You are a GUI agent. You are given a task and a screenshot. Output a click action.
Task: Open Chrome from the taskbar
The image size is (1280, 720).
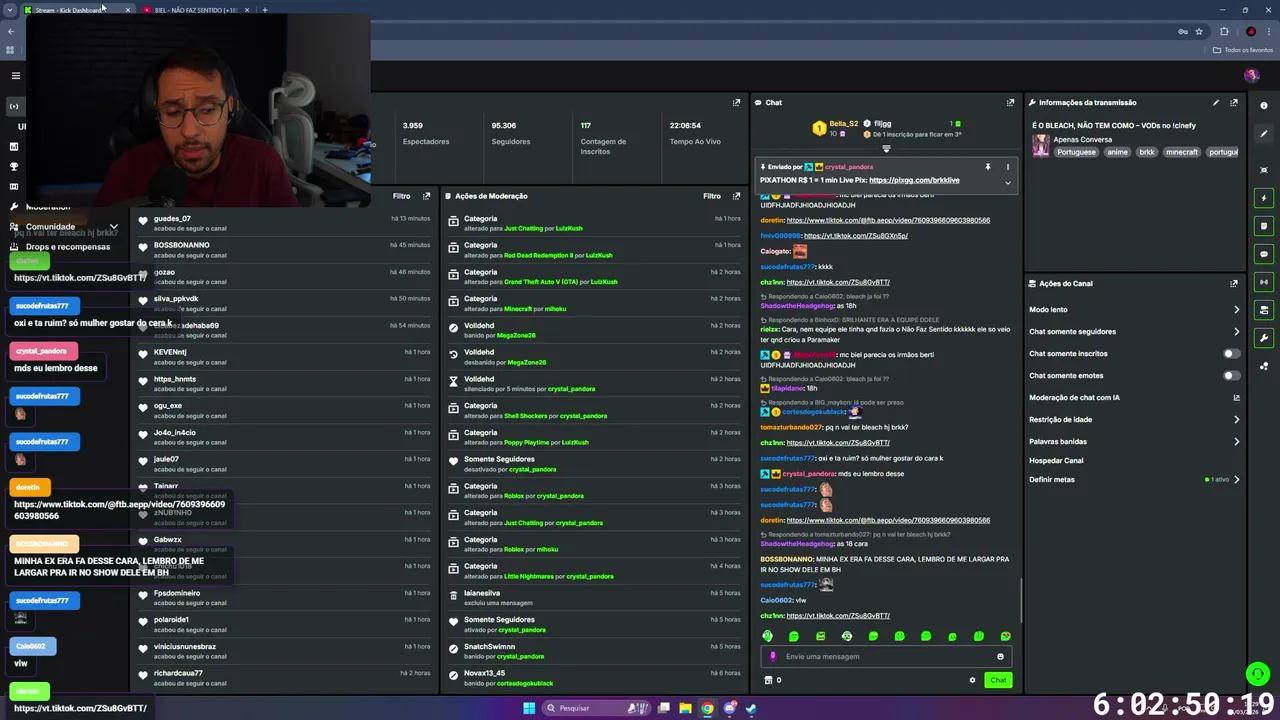[x=707, y=708]
